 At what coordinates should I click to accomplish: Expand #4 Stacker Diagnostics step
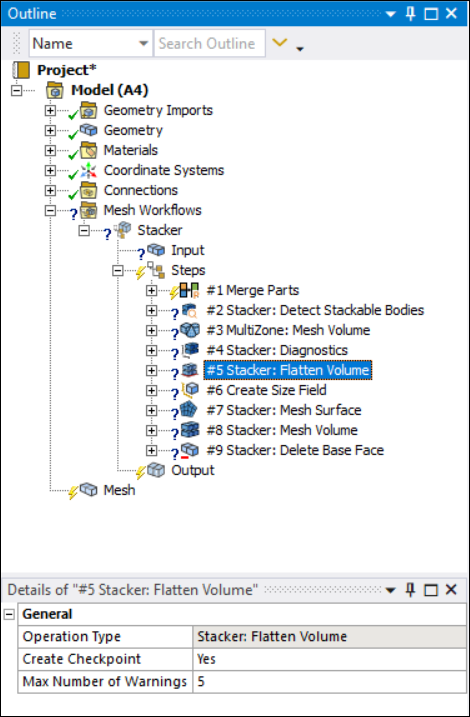[x=151, y=351]
